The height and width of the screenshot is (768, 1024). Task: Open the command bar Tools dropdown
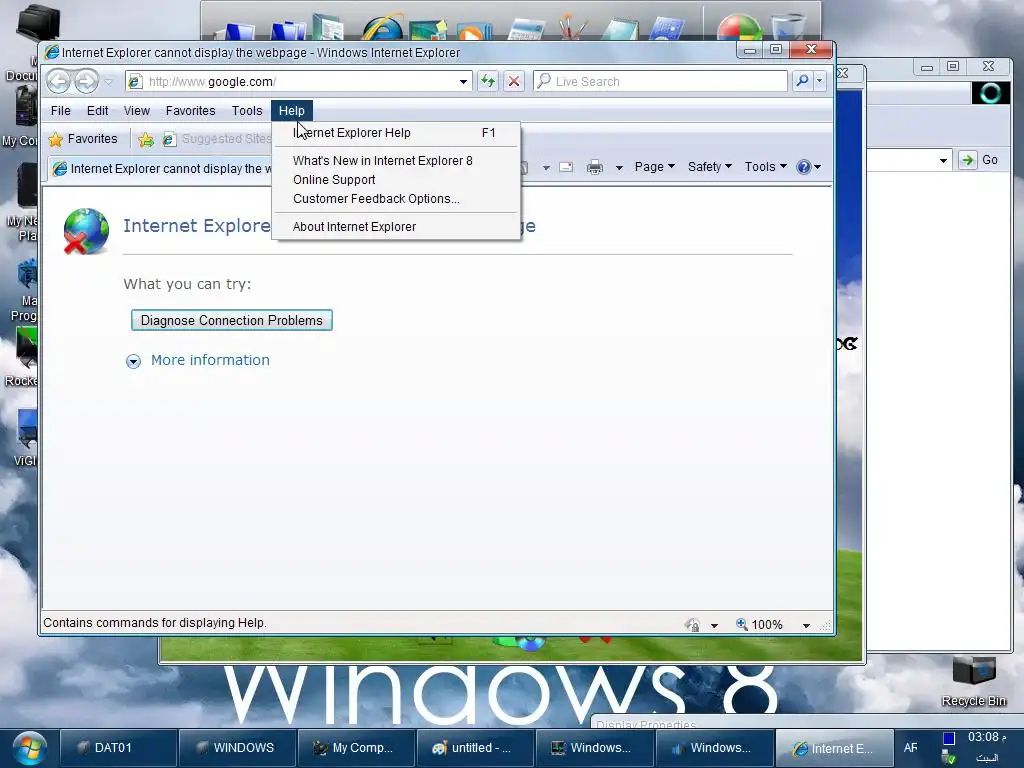[765, 167]
